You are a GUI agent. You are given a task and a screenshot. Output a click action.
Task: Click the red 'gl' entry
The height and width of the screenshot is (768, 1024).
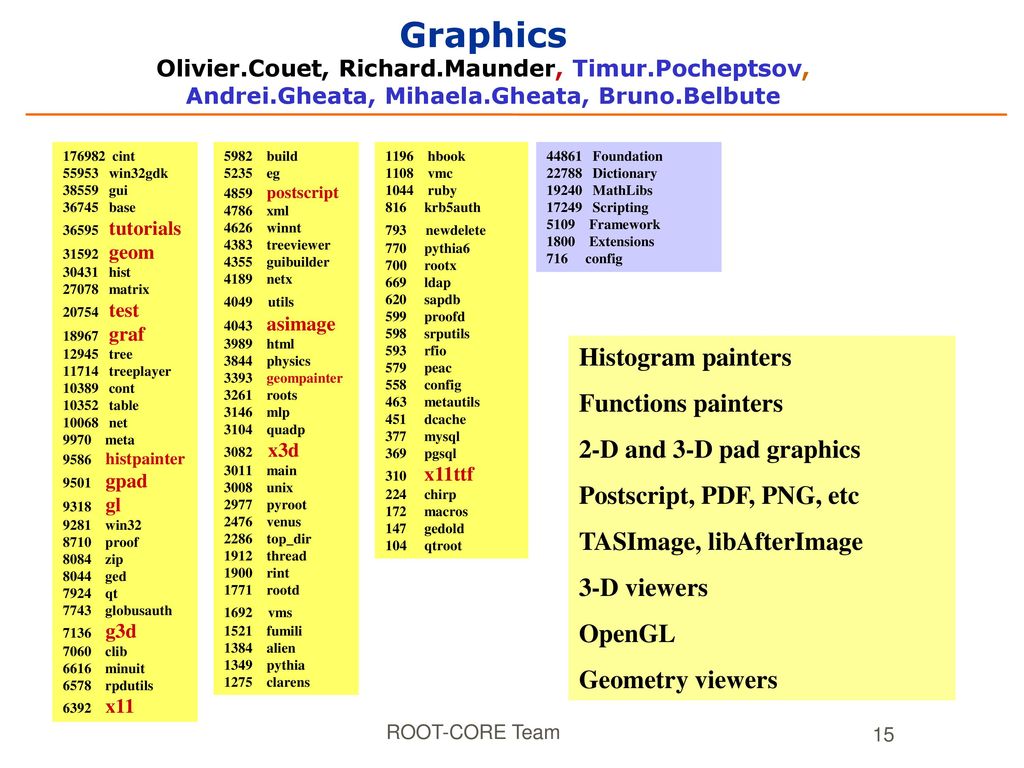113,506
